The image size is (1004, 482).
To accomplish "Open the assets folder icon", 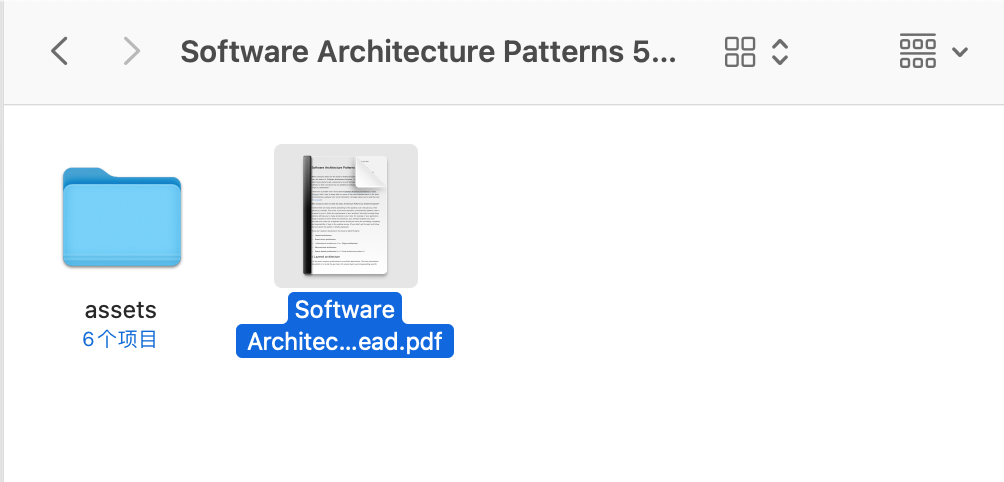I will (x=121, y=218).
